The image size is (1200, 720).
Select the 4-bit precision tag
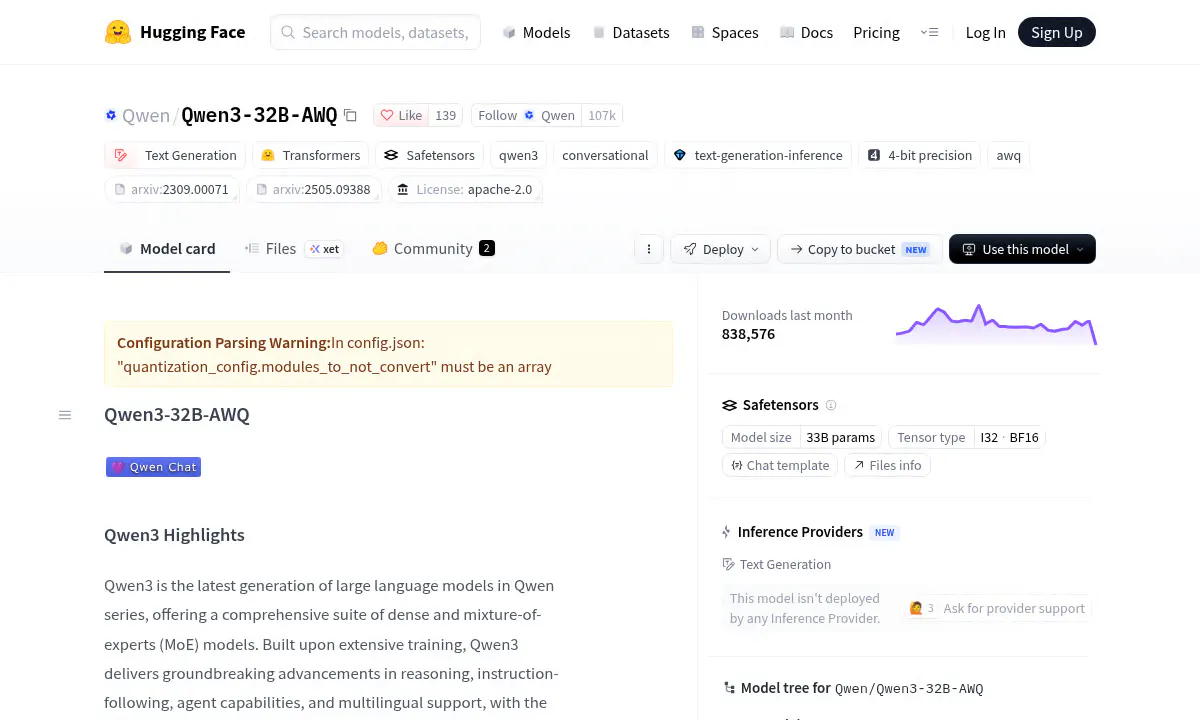pyautogui.click(x=919, y=155)
